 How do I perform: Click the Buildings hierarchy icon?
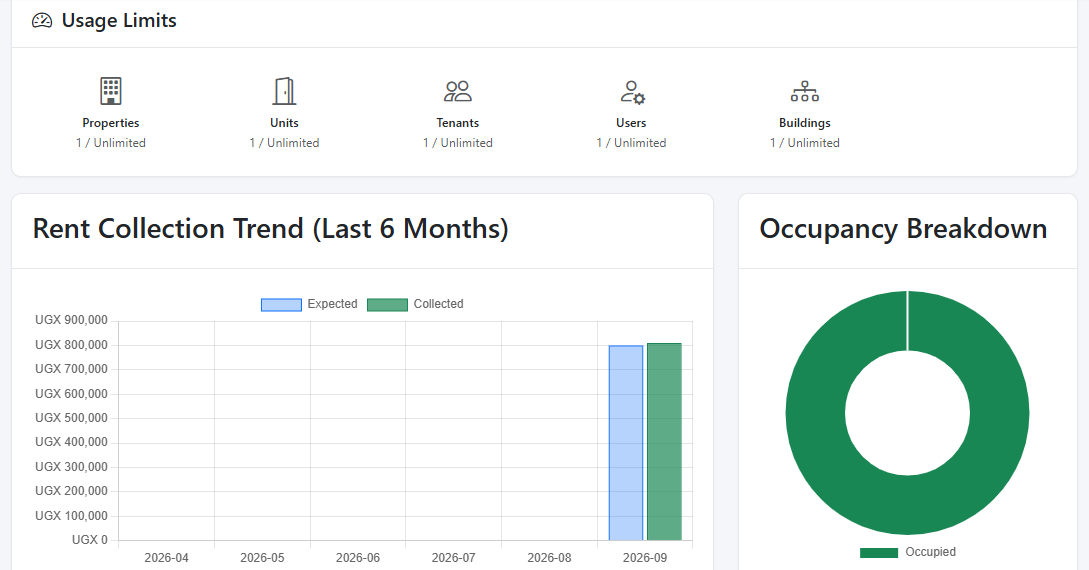pos(805,91)
